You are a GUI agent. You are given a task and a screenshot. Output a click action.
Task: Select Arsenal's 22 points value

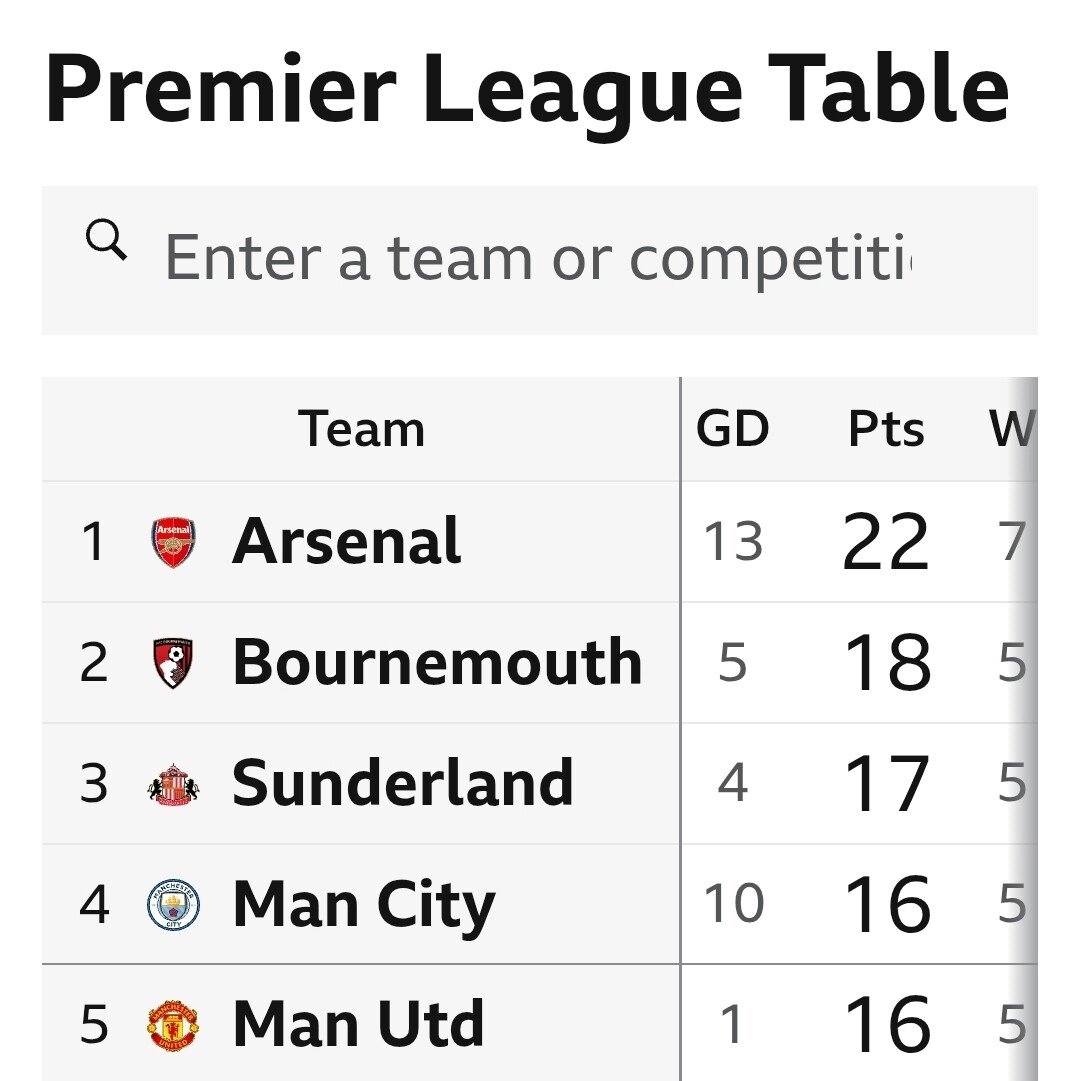(886, 542)
